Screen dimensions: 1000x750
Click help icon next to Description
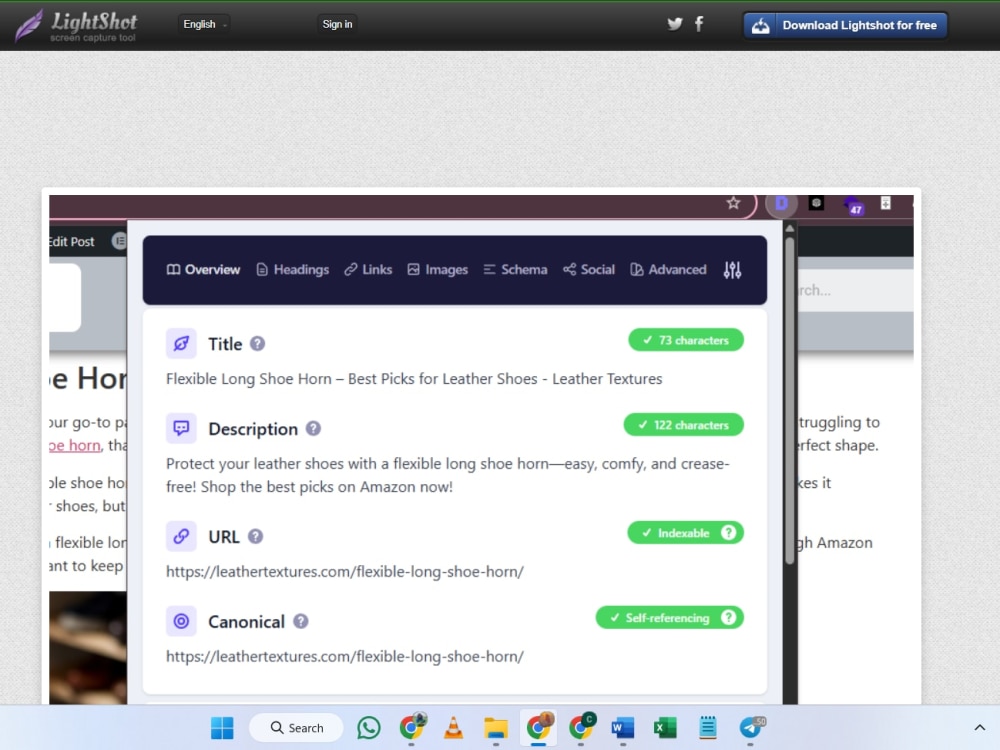point(313,429)
